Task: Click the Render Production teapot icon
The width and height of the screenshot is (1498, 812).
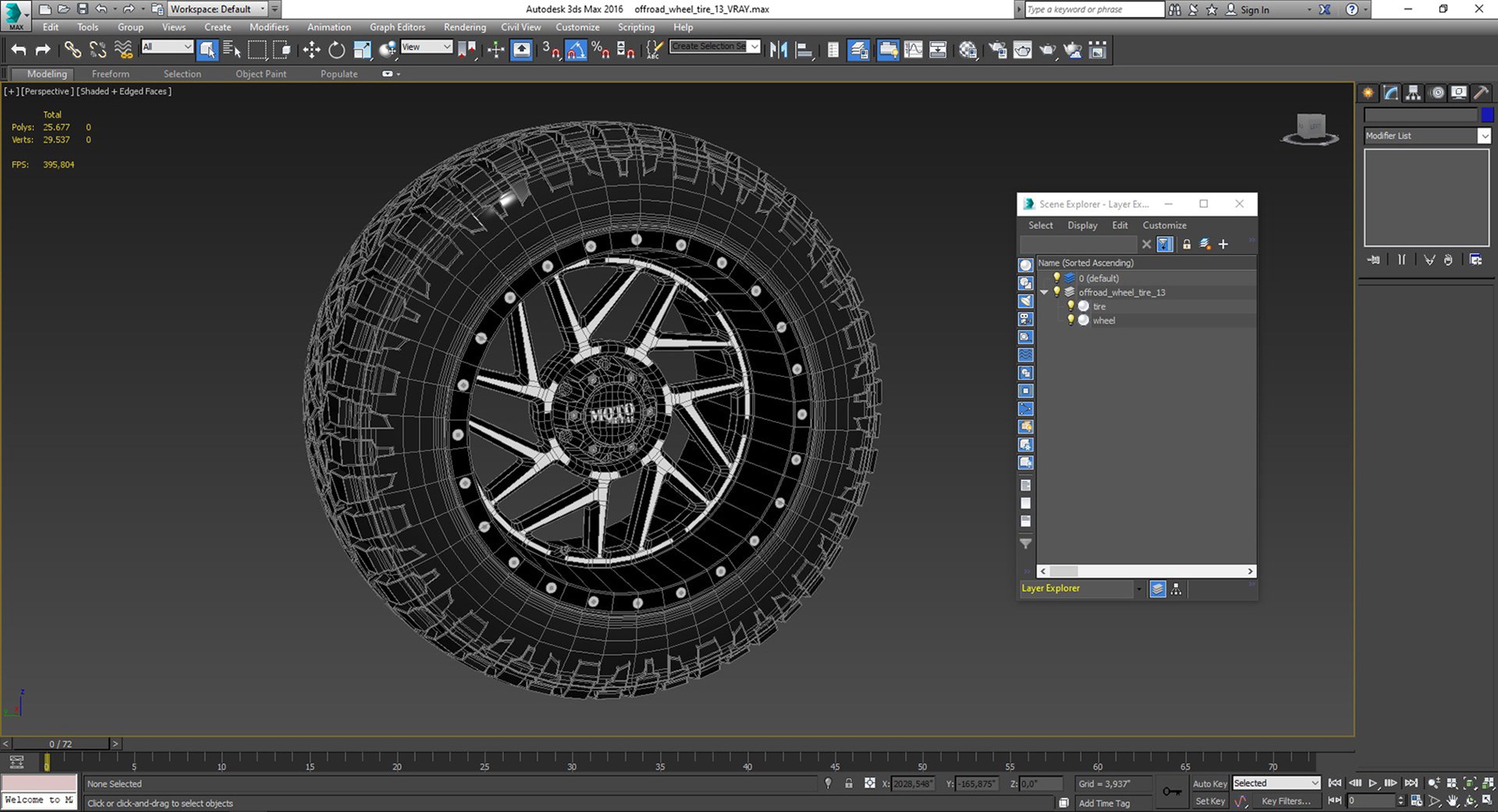Action: [1047, 50]
